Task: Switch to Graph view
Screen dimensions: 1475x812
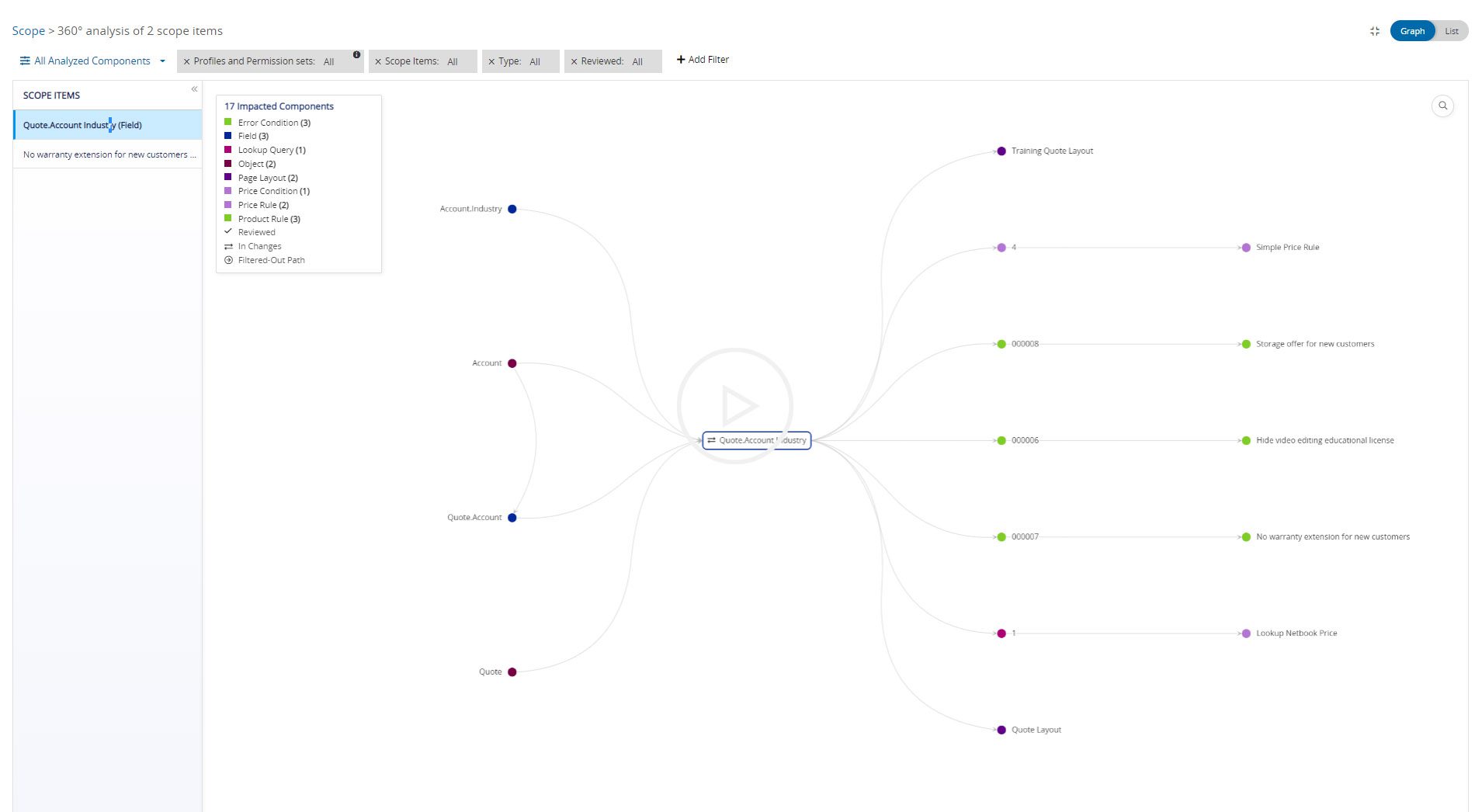Action: tap(1412, 31)
